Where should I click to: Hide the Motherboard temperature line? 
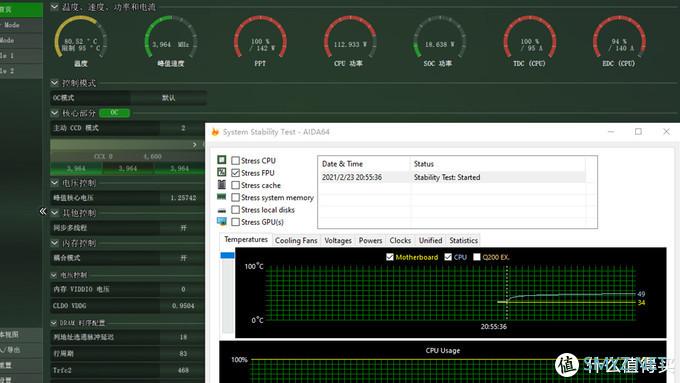coord(389,257)
